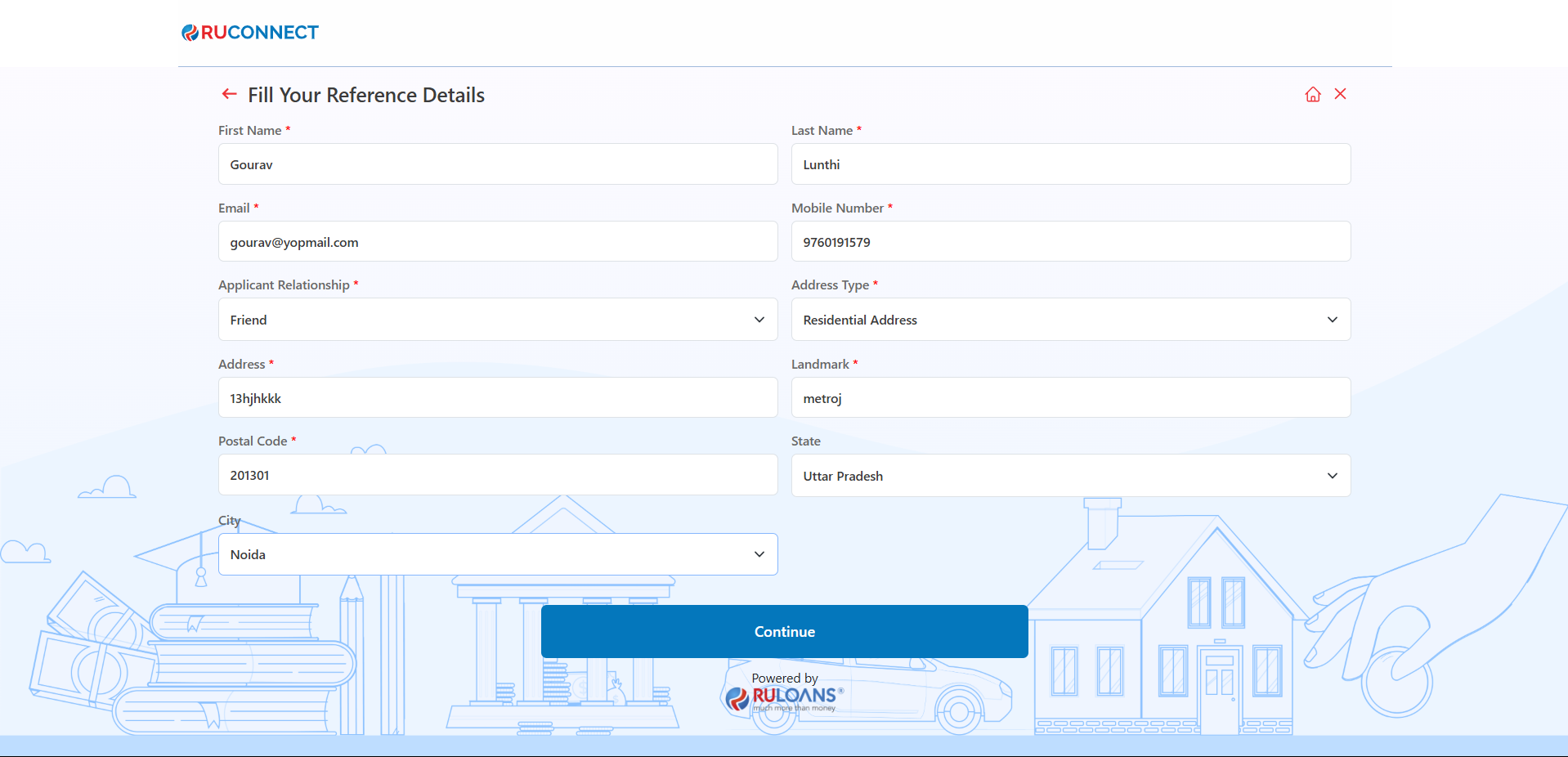Screen dimensions: 1568x757
Task: Click the Mobile Number input field
Action: [x=1070, y=242]
